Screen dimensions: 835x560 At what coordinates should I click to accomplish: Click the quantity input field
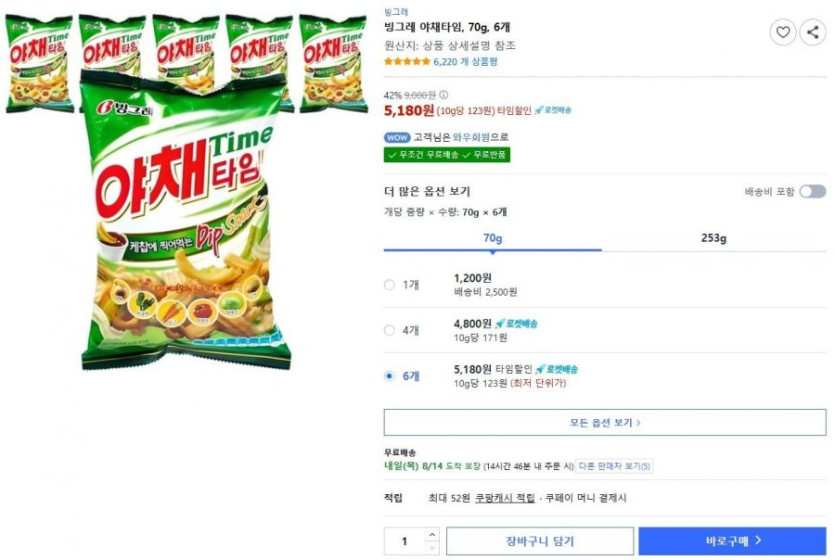405,541
